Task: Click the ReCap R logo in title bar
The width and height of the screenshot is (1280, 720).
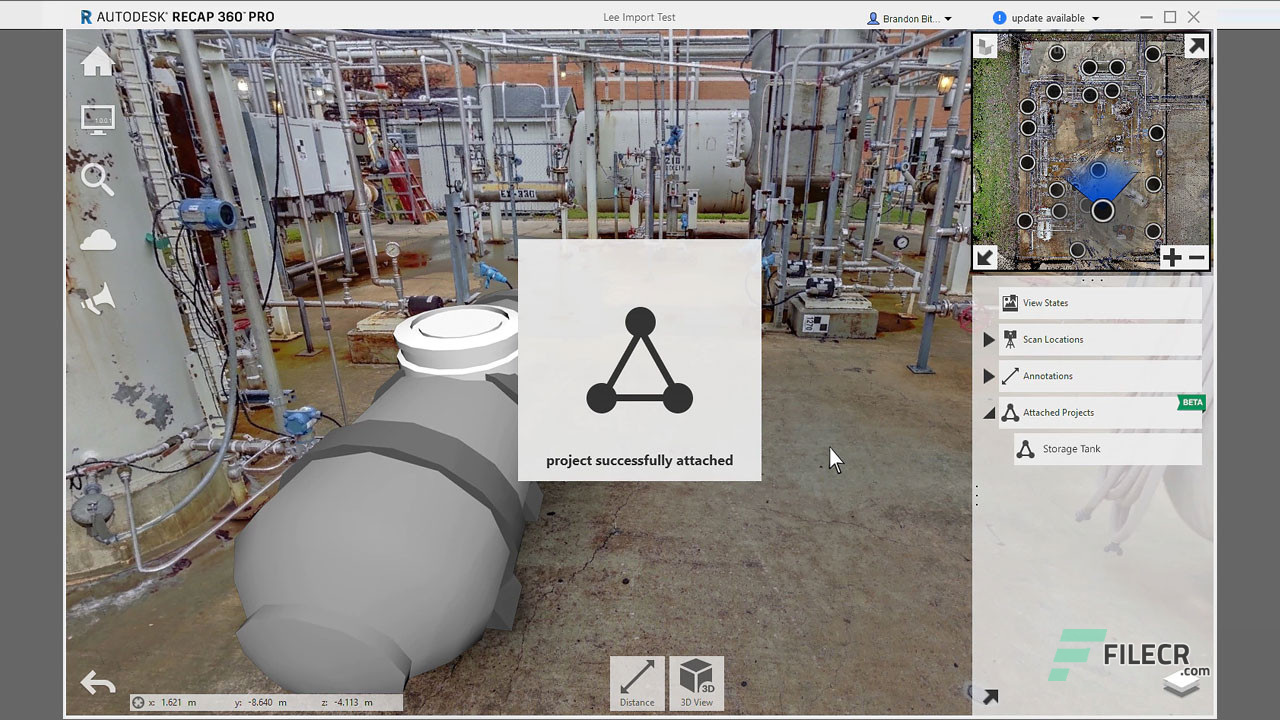Action: coord(87,17)
